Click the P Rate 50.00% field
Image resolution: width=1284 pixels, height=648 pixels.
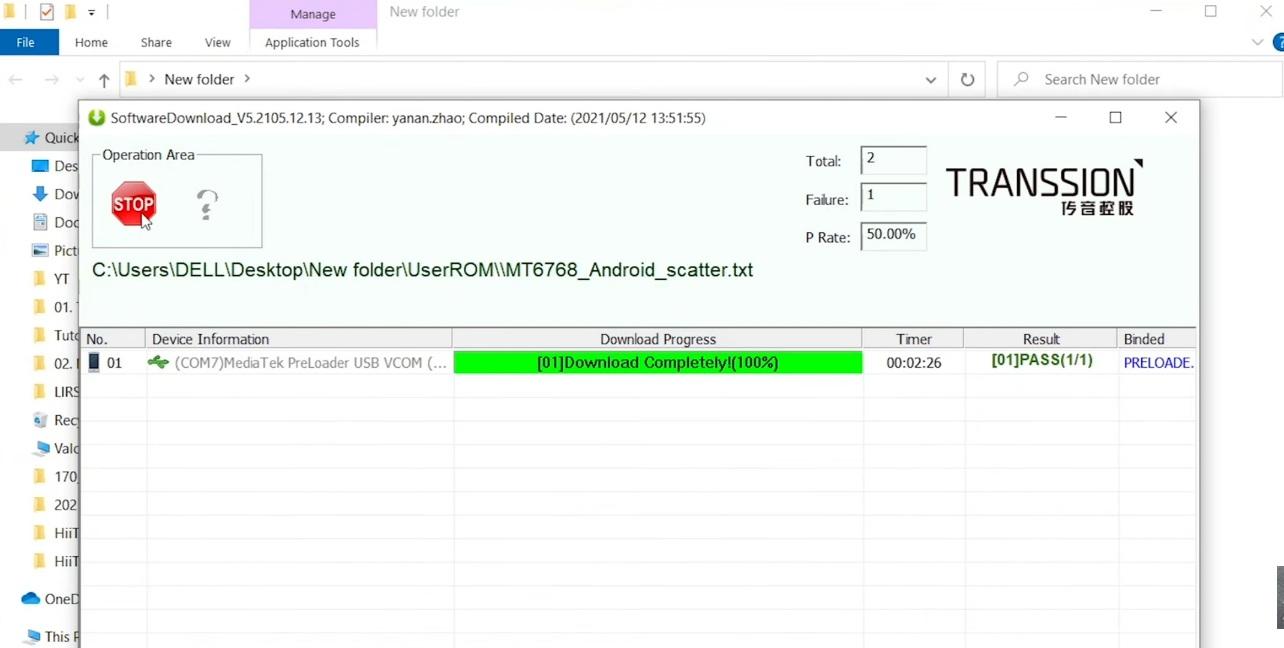click(893, 236)
